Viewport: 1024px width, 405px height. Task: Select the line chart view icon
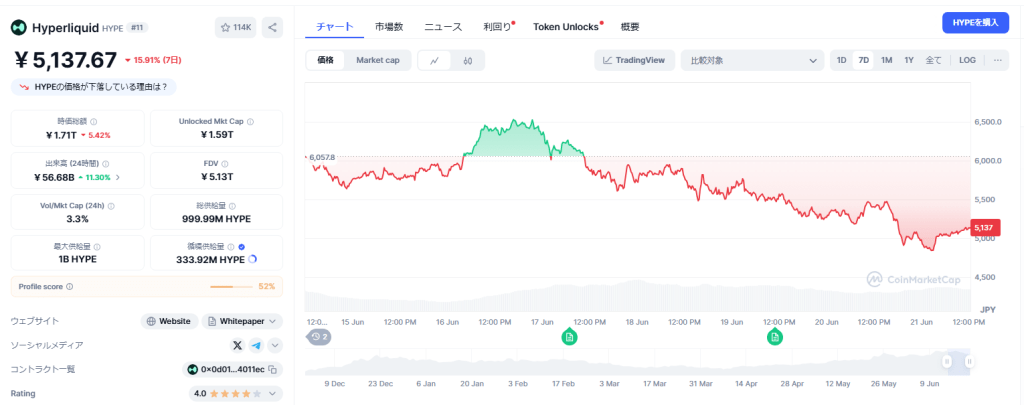(434, 60)
